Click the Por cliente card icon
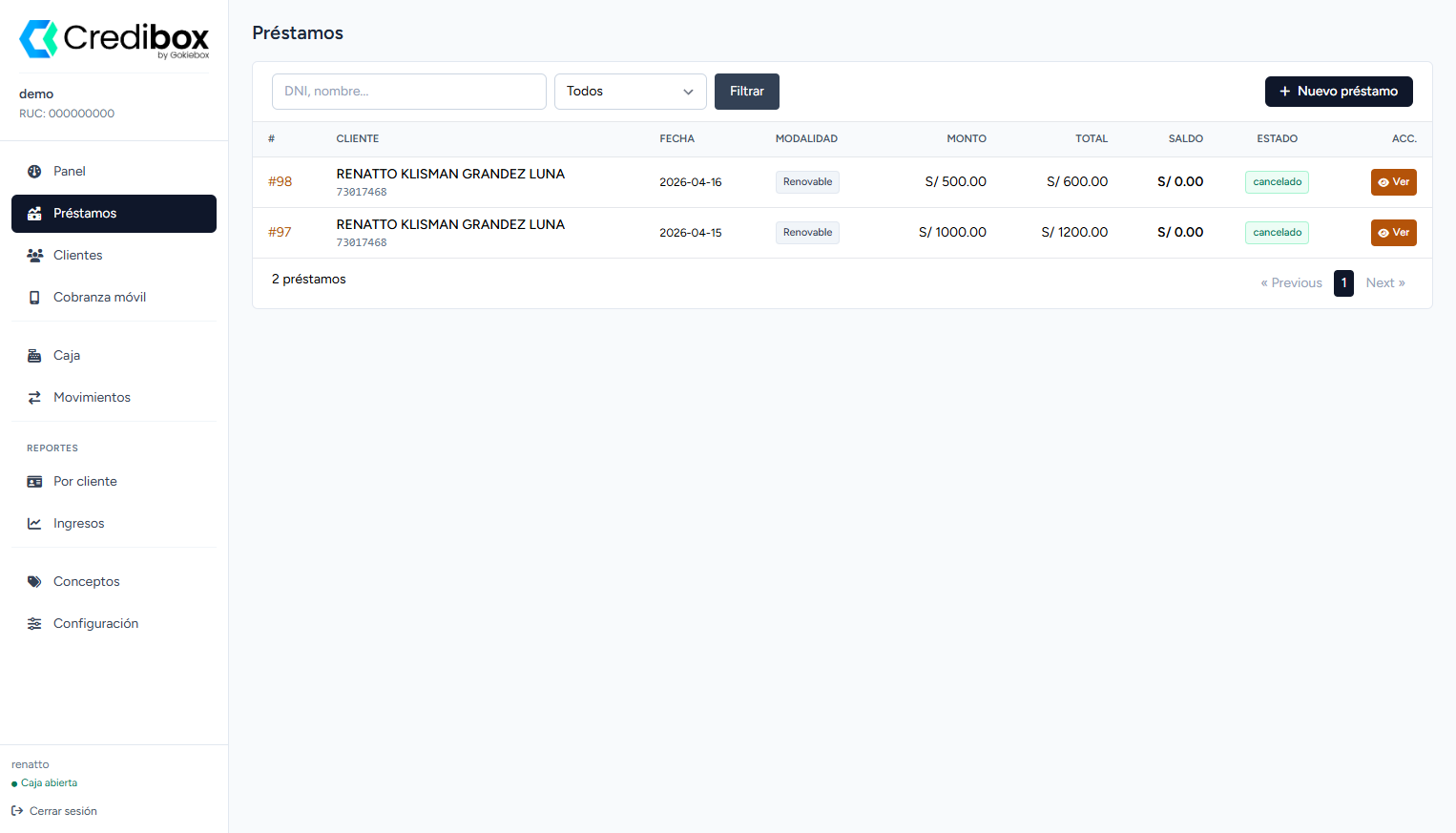 tap(34, 482)
